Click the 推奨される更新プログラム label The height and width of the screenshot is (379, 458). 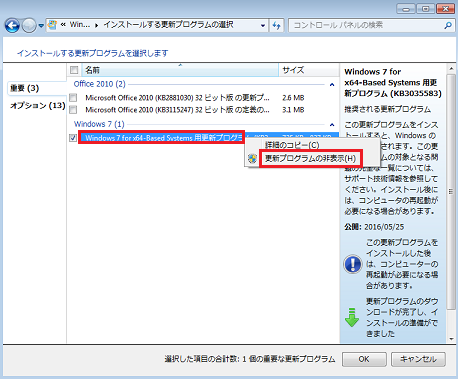pyautogui.click(x=387, y=109)
